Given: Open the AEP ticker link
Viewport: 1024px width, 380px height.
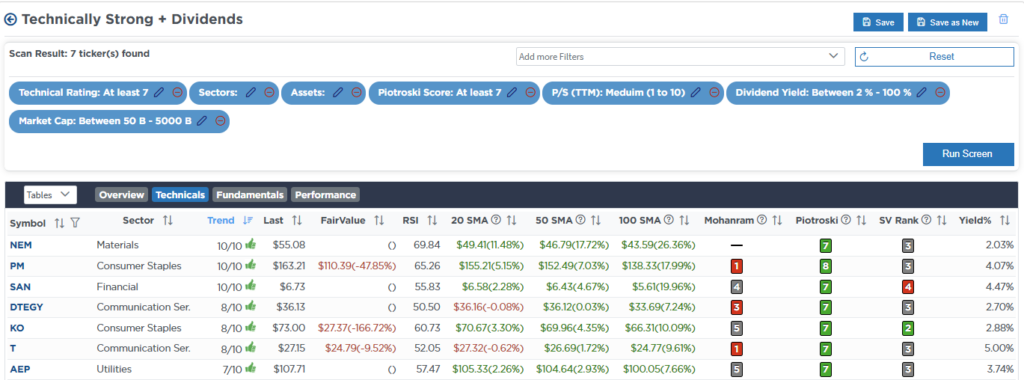Looking at the screenshot, I should (19, 369).
